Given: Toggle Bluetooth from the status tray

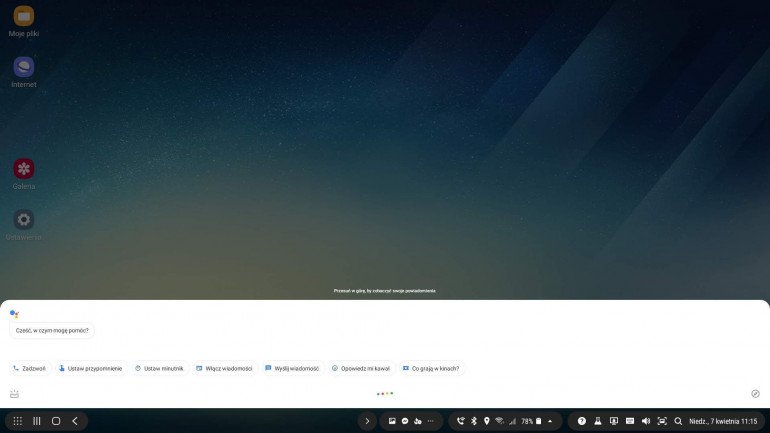Looking at the screenshot, I should 474,421.
